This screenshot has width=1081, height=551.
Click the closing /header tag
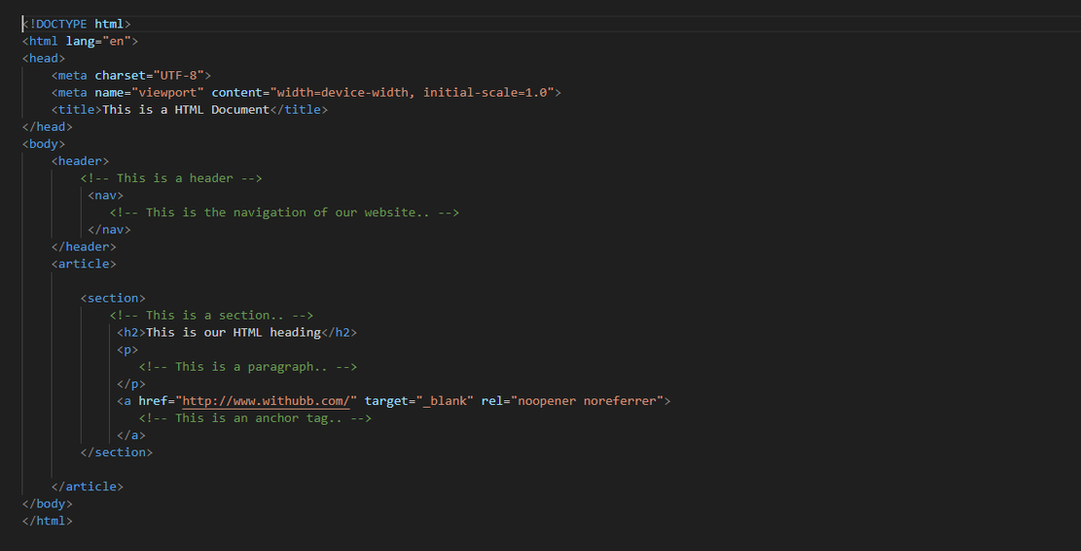click(x=83, y=247)
